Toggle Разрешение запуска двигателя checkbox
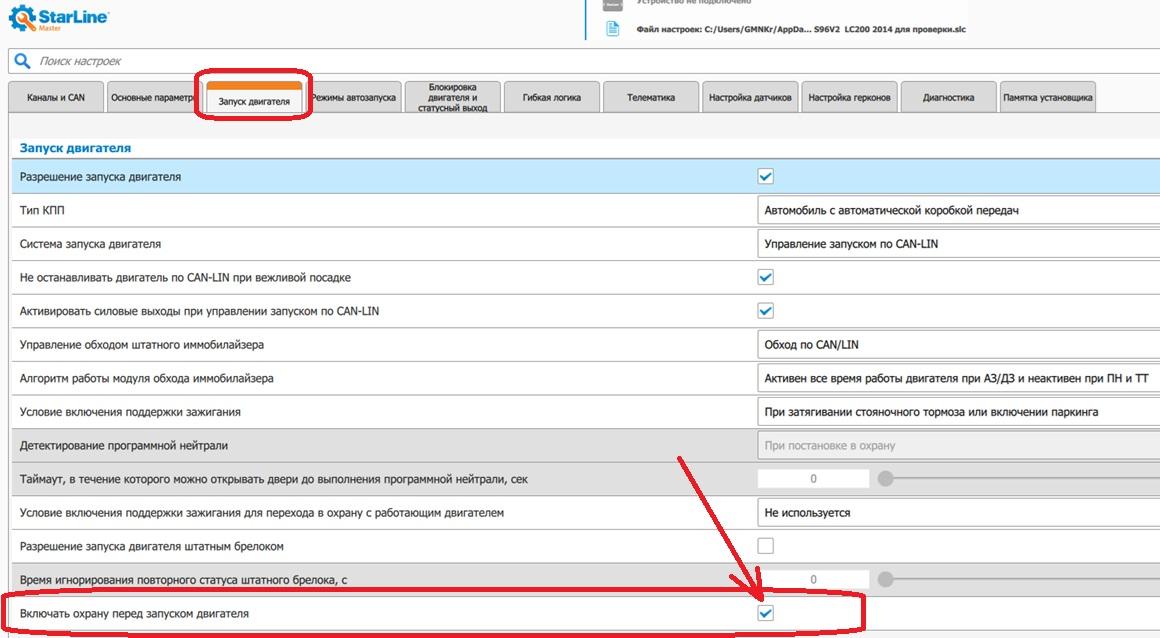The width and height of the screenshot is (1160, 638). 766,177
